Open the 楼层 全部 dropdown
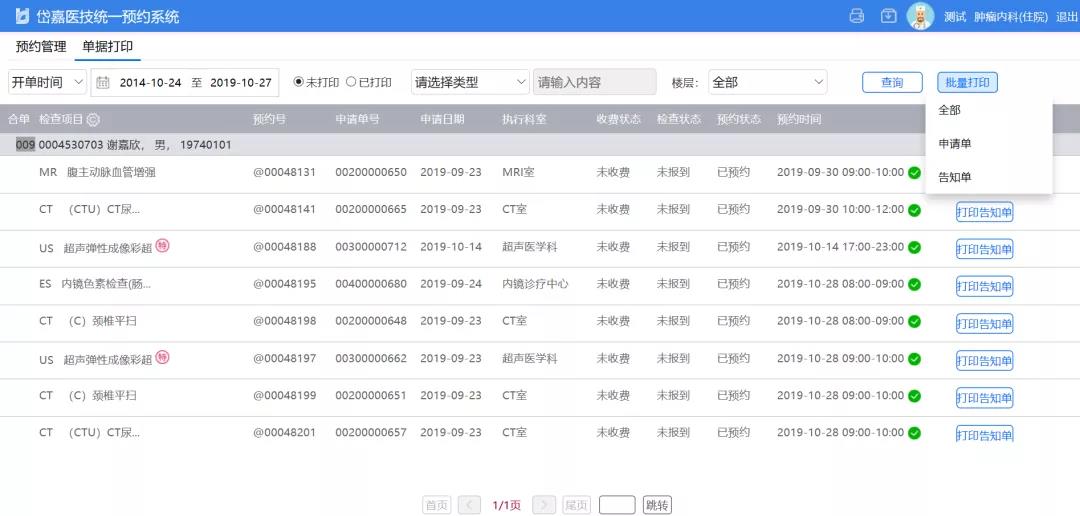Screen dimensions: 1080x516 tap(767, 82)
